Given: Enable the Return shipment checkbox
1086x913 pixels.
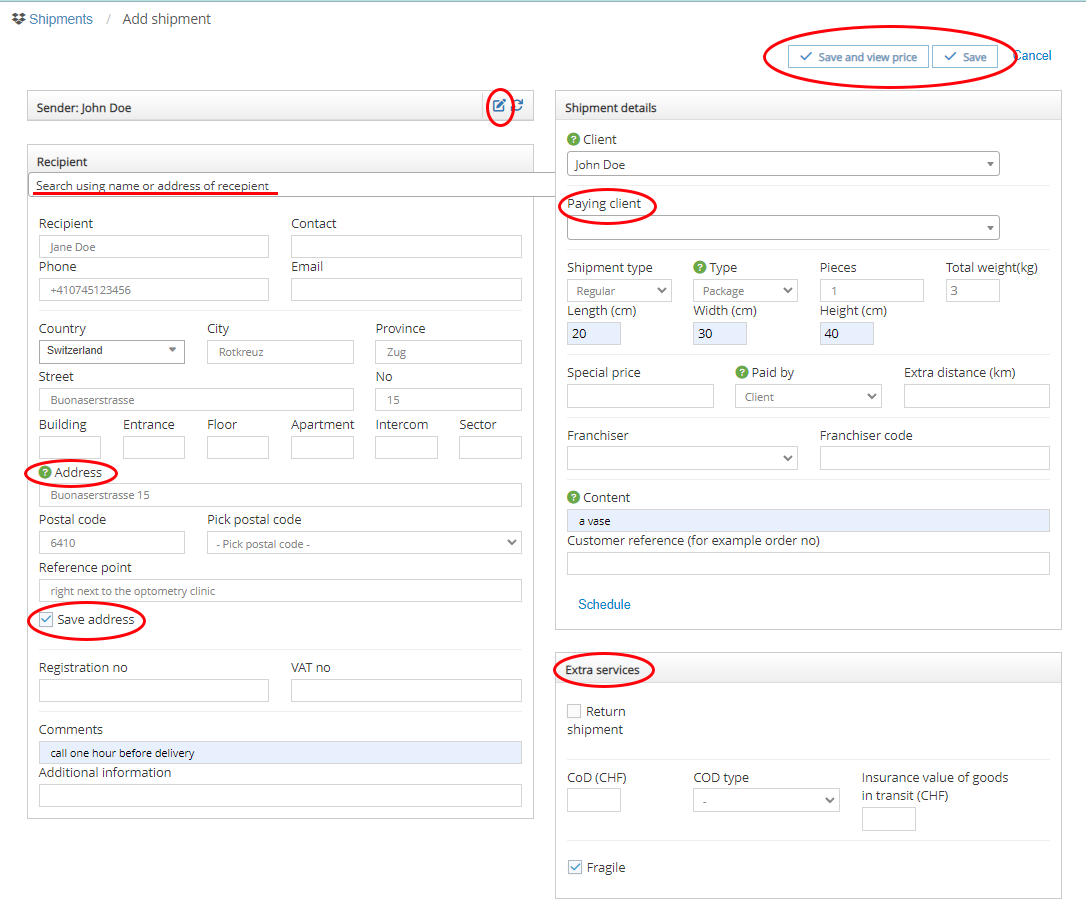Looking at the screenshot, I should pos(574,711).
